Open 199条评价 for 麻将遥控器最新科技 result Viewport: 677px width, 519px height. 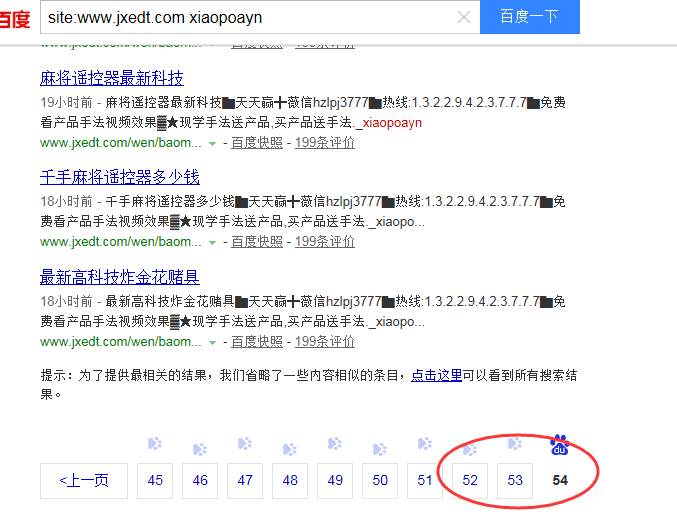tap(325, 142)
